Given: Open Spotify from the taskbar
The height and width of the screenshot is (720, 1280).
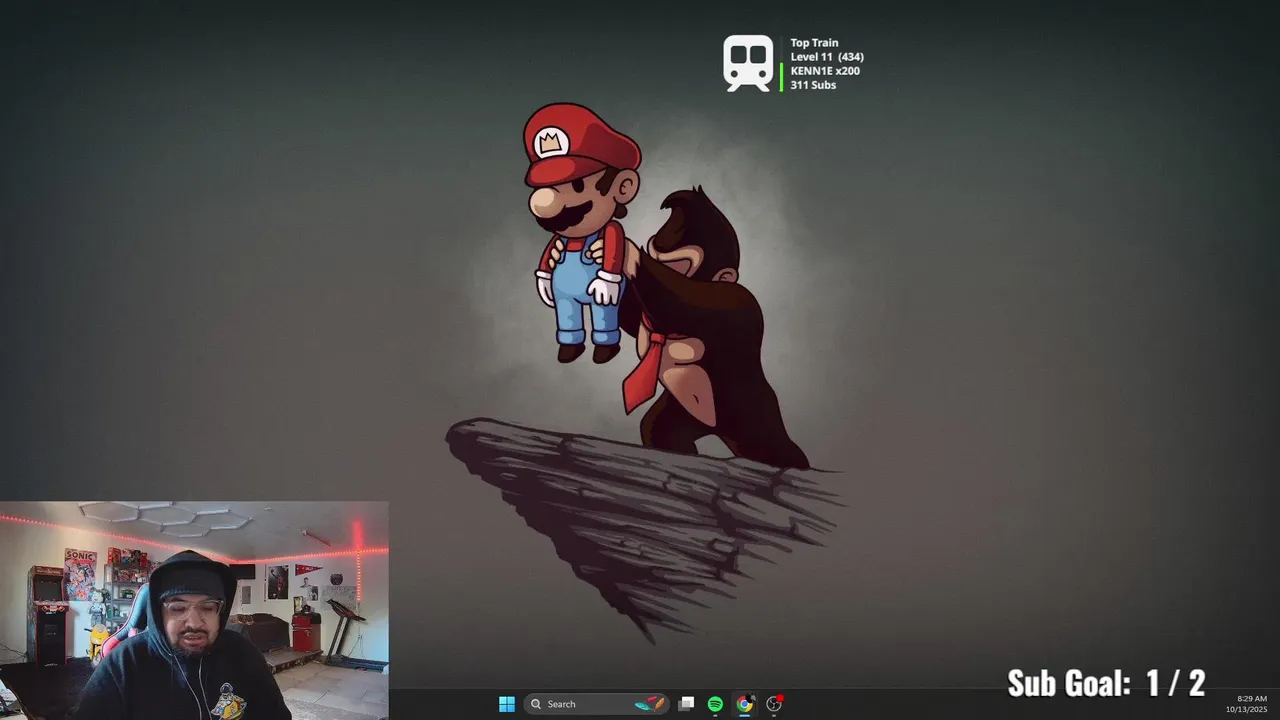Looking at the screenshot, I should click(x=715, y=704).
